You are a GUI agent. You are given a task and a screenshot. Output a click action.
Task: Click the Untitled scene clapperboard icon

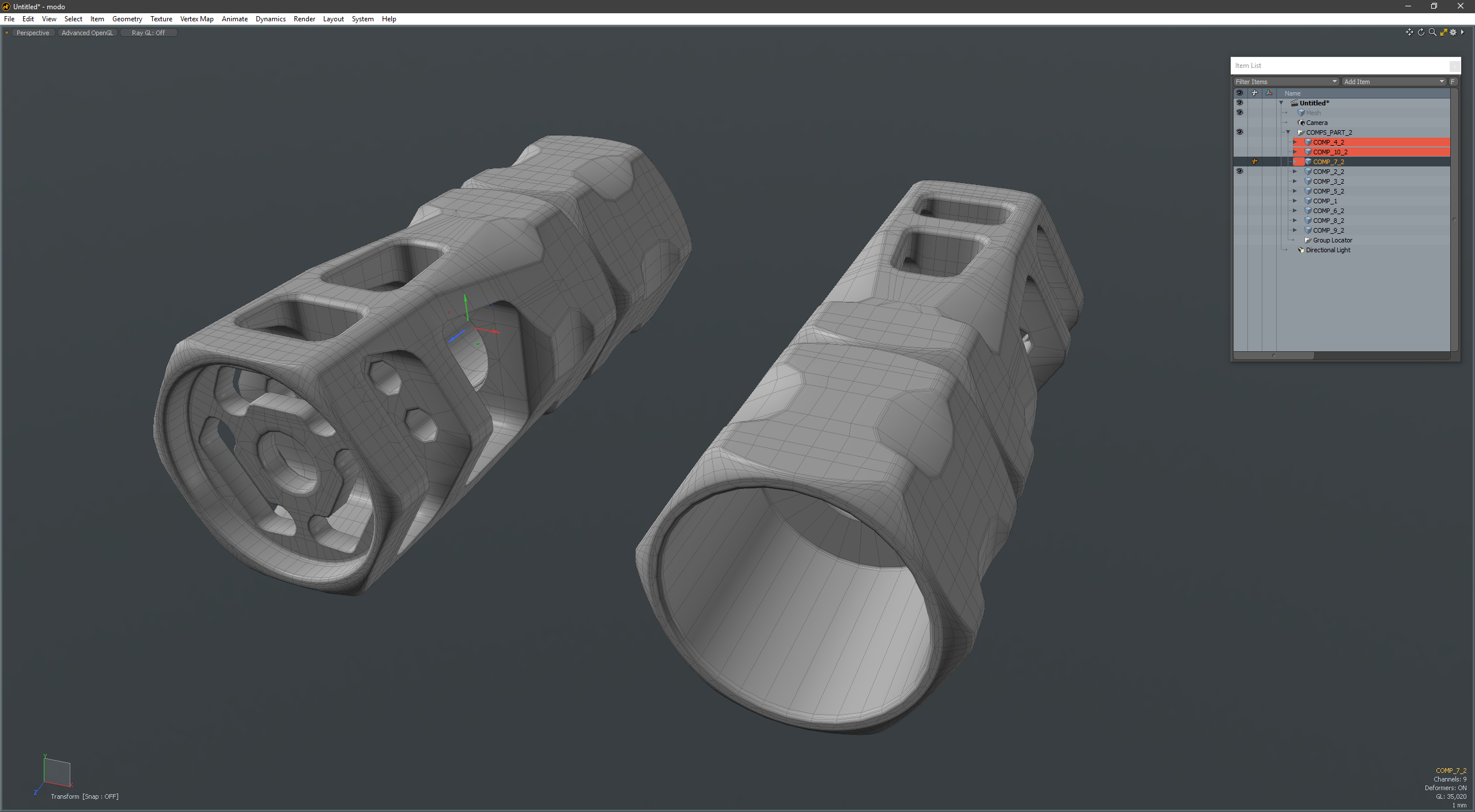(1294, 103)
